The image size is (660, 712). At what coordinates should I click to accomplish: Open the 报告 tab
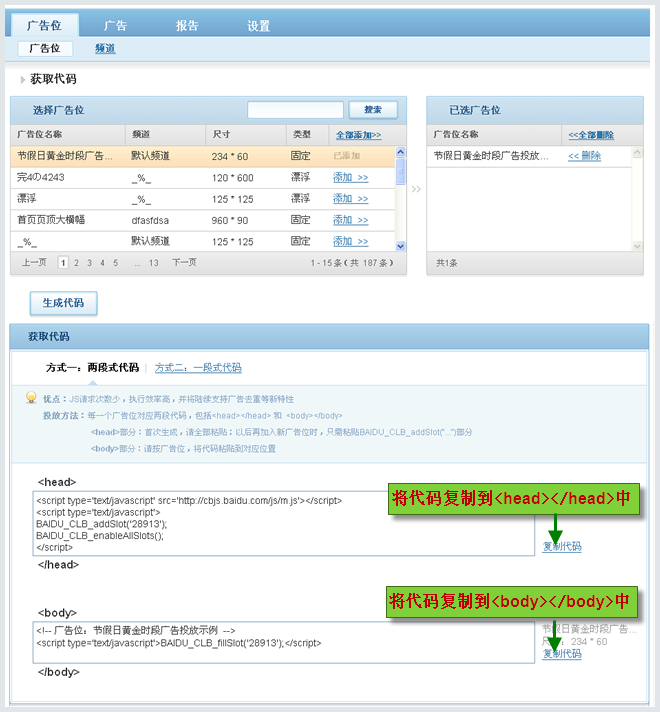tap(187, 25)
